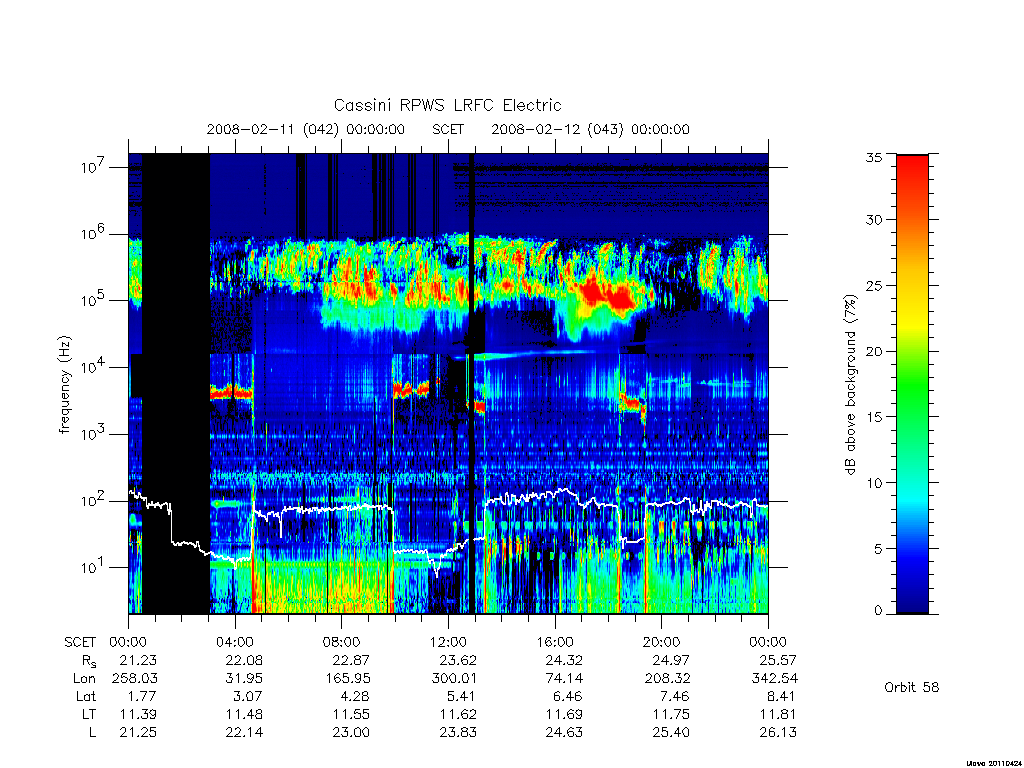Click the Orbit 58 text
Viewport: 1024px width, 768px height.
[x=912, y=688]
